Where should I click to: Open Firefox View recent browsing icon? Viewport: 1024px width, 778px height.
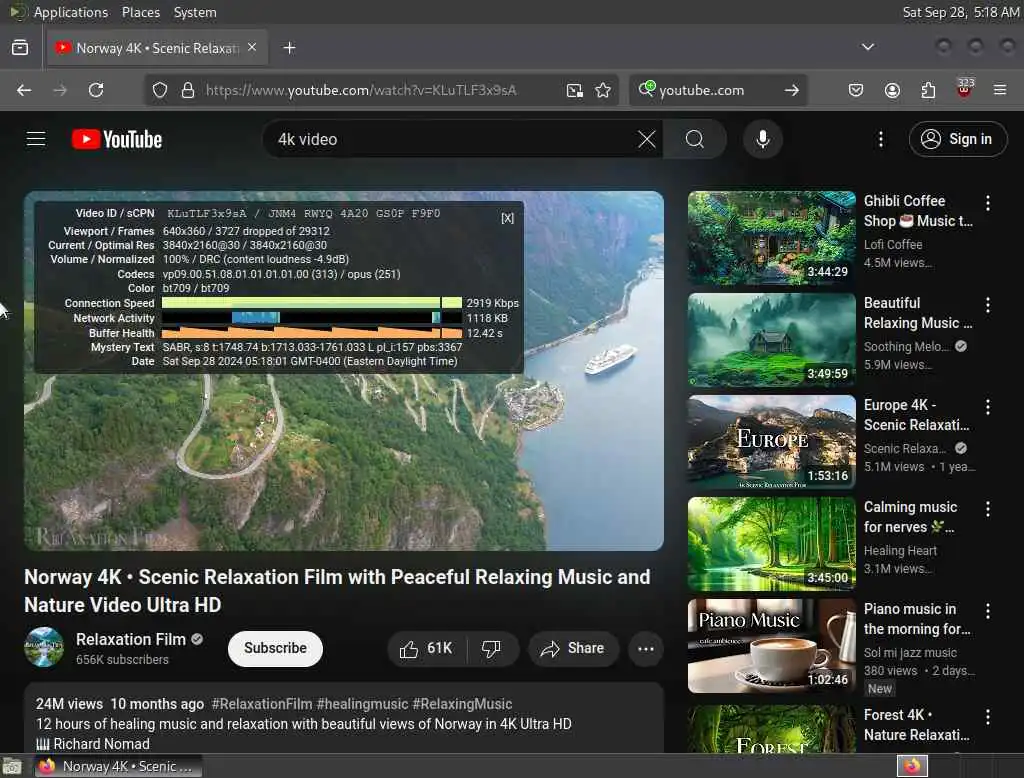20,48
